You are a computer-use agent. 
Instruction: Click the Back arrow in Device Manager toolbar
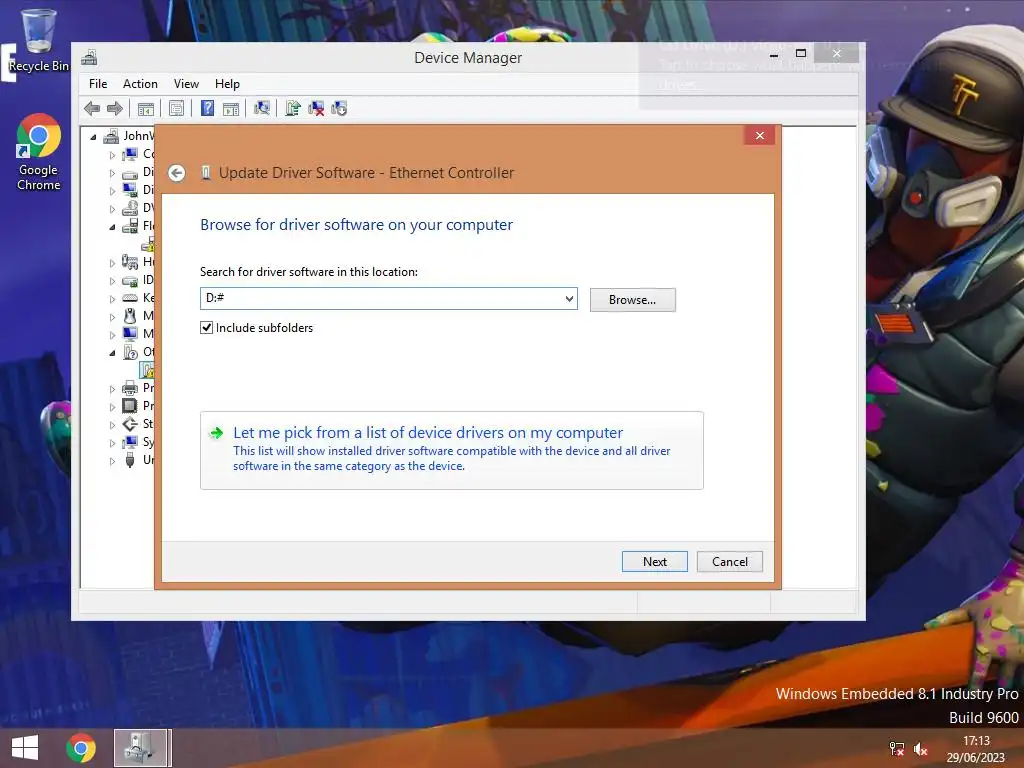coord(92,108)
